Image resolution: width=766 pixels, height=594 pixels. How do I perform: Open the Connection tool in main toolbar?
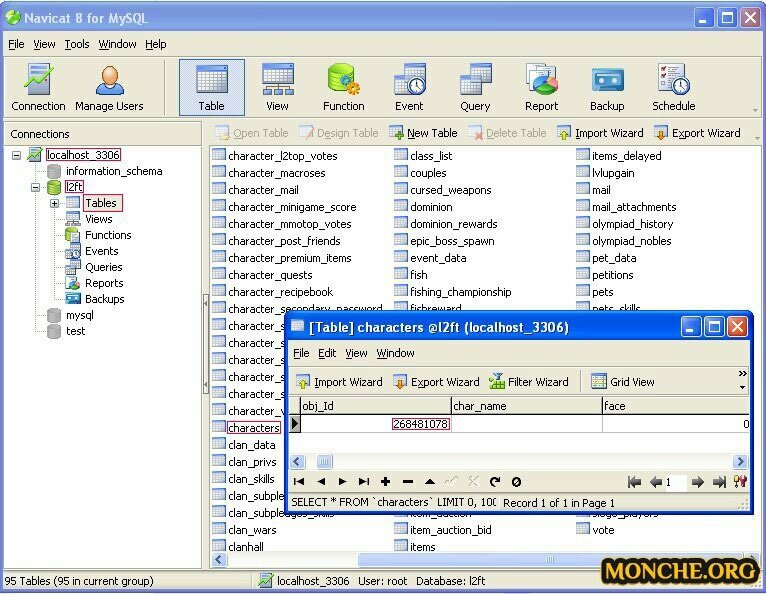(x=38, y=87)
